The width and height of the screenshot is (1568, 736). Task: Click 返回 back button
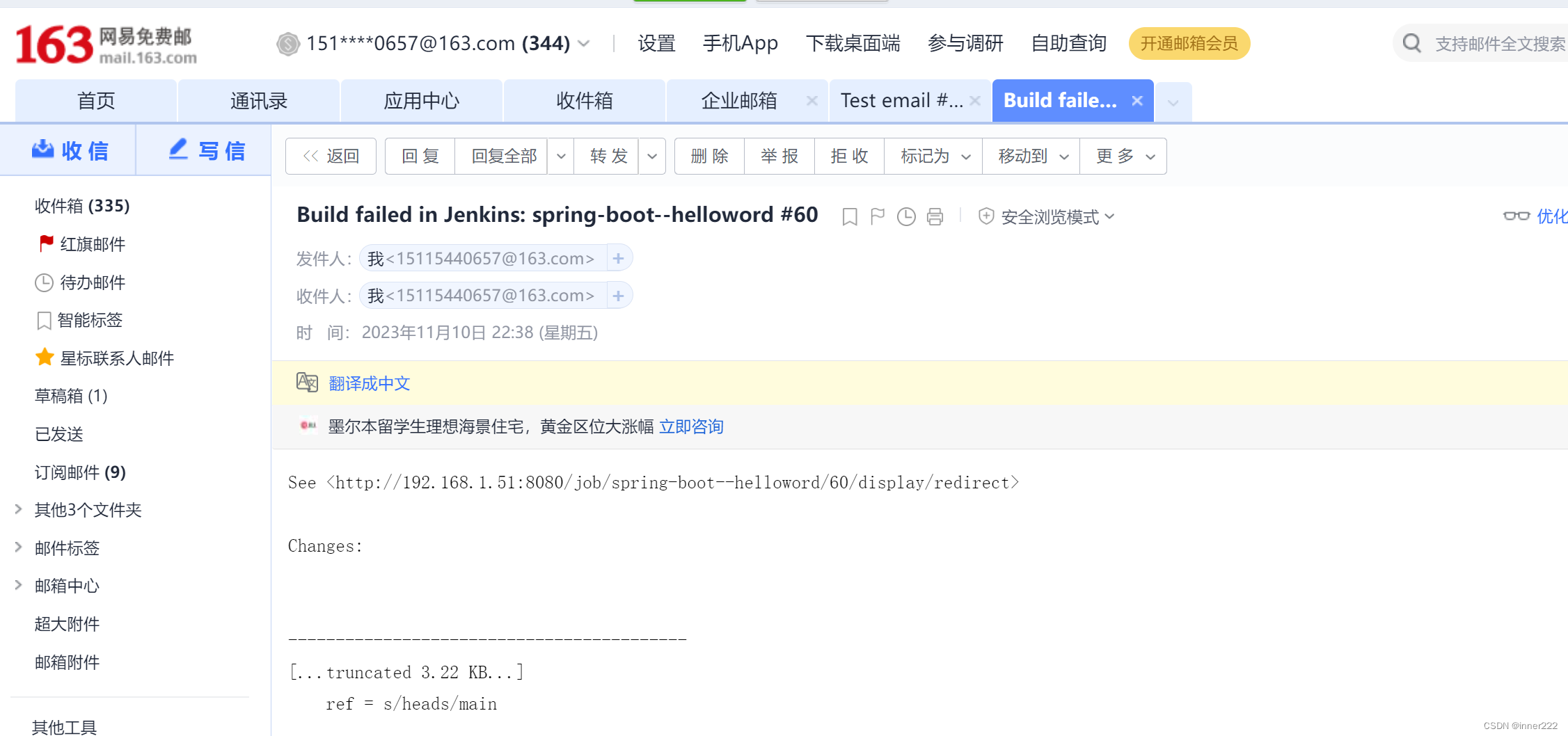click(331, 156)
